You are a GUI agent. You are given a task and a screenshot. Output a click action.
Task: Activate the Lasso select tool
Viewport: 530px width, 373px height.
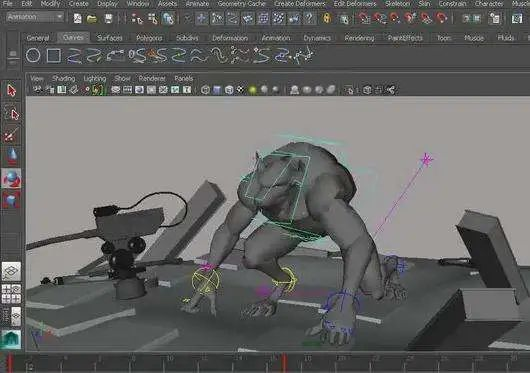click(x=12, y=114)
